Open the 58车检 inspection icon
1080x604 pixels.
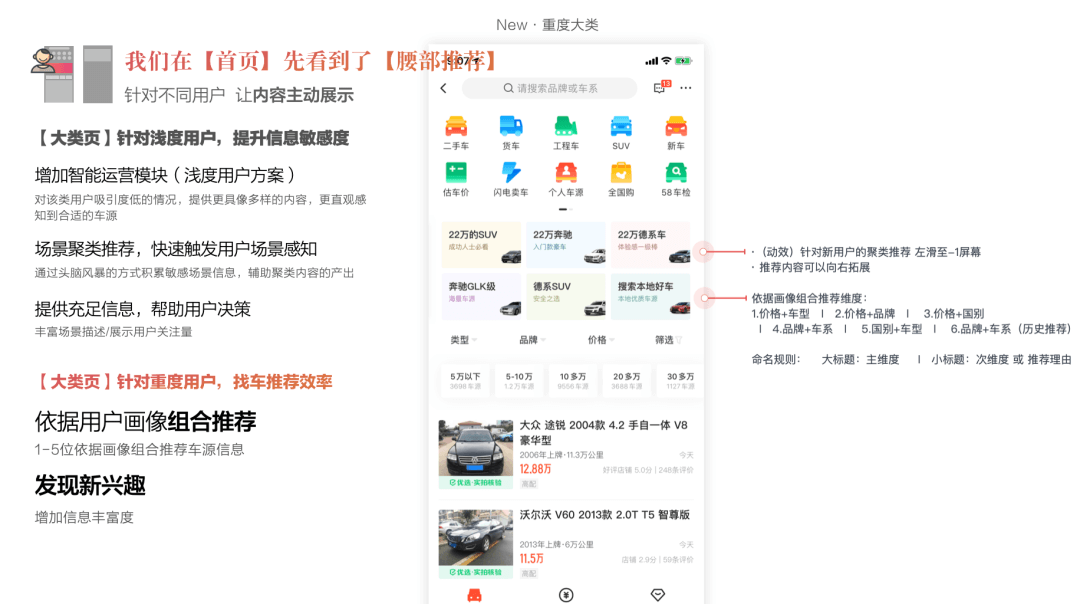676,172
